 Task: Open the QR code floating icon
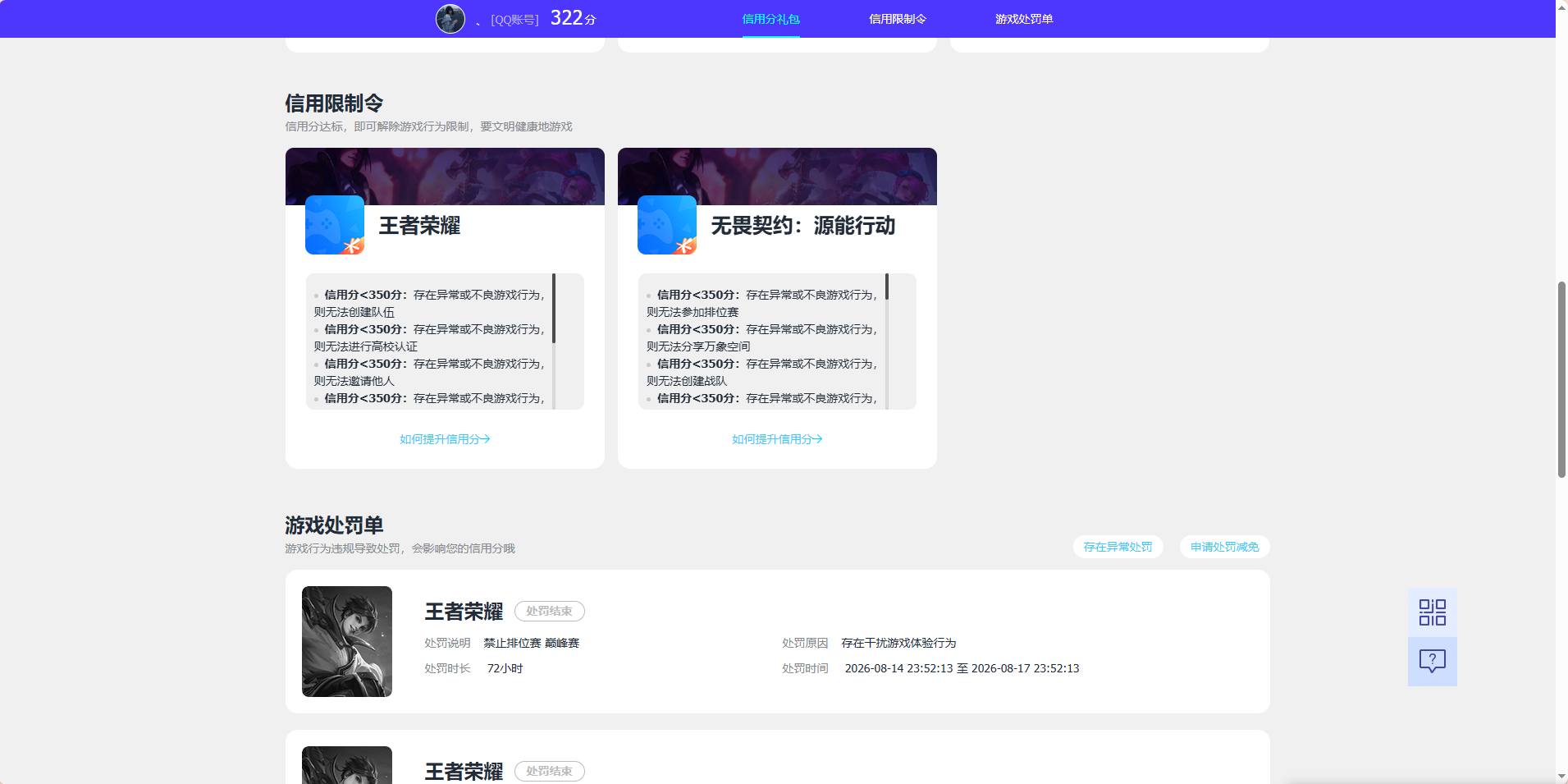coord(1432,612)
